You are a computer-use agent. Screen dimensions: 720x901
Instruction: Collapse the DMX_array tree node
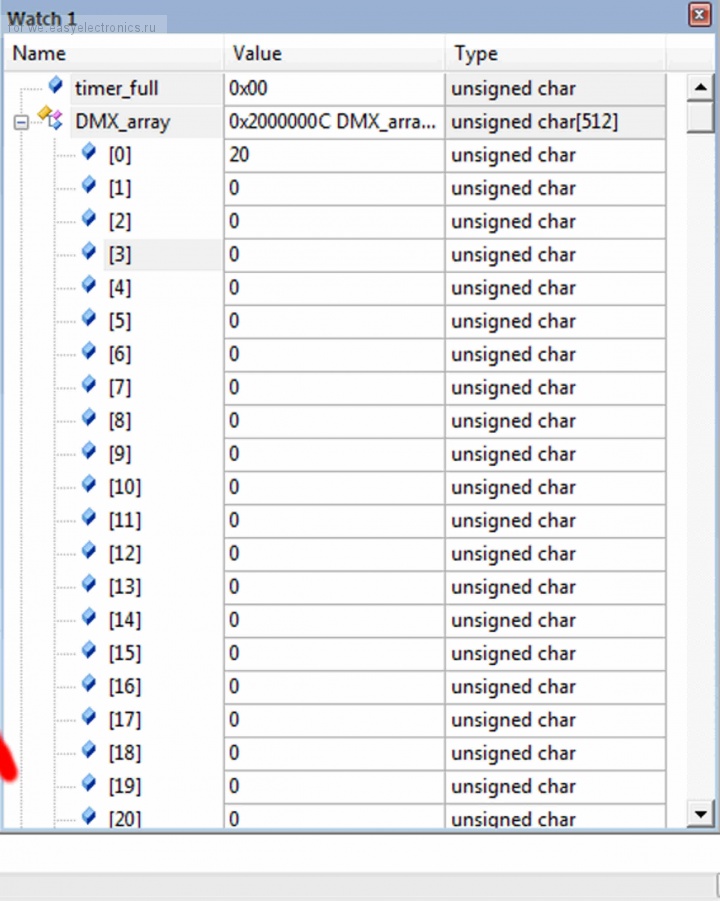pos(20,123)
